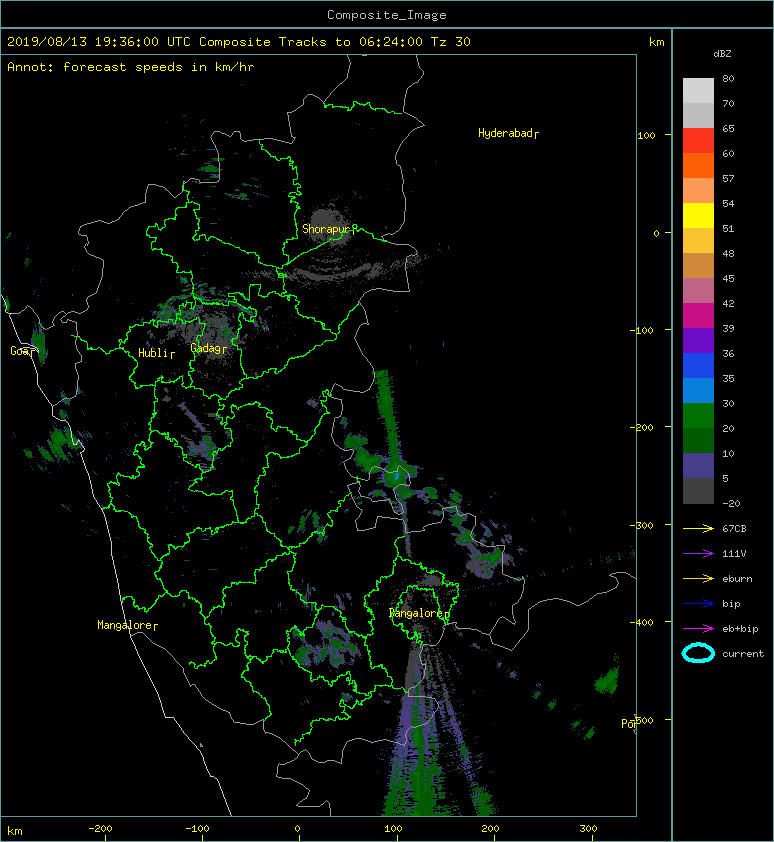Click the 100 tick on the vertical axis
Screen dimensions: 774x842
click(x=646, y=135)
